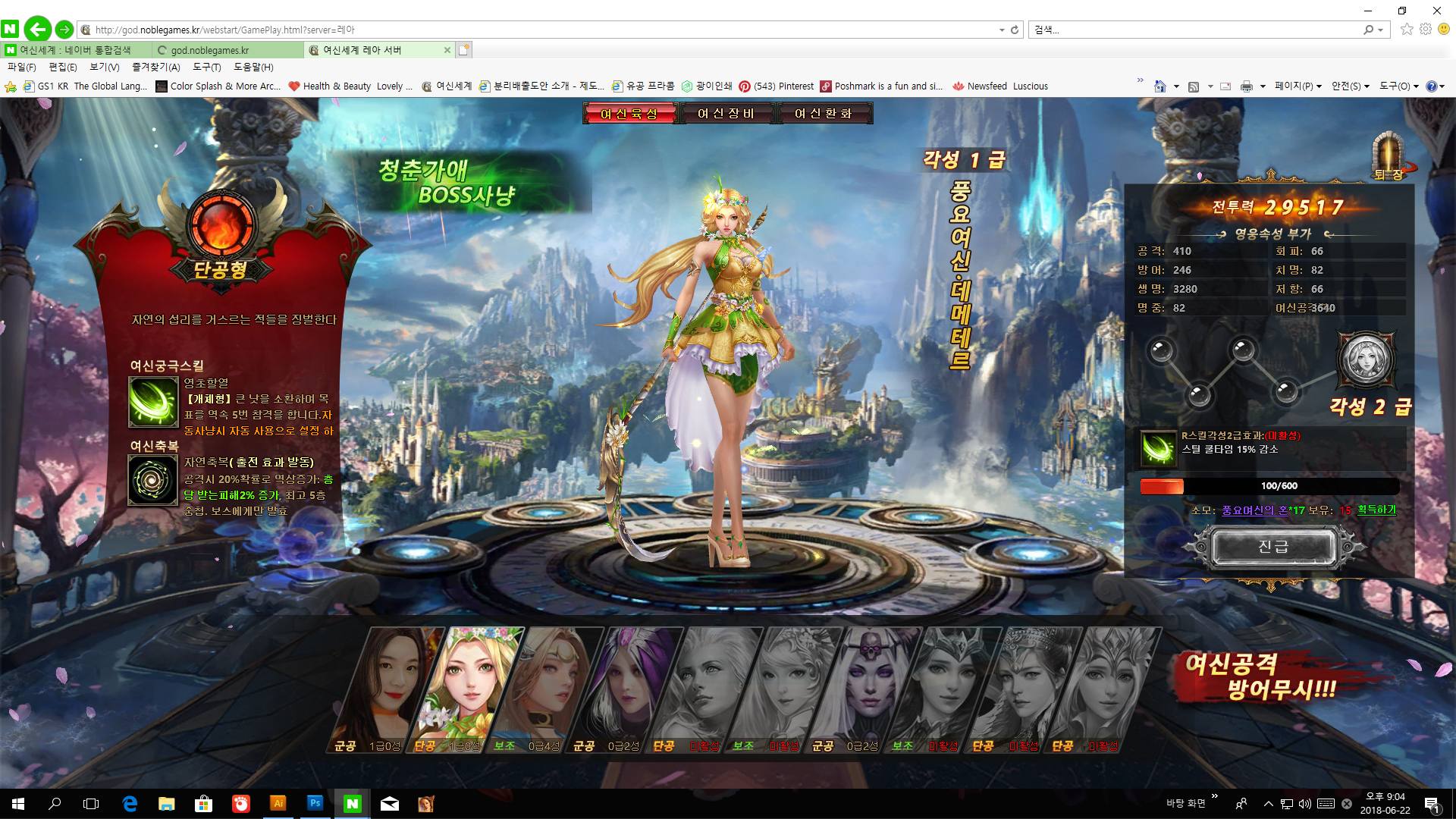Add to favorites bar star icon
Image resolution: width=1456 pixels, height=819 pixels.
click(11, 86)
